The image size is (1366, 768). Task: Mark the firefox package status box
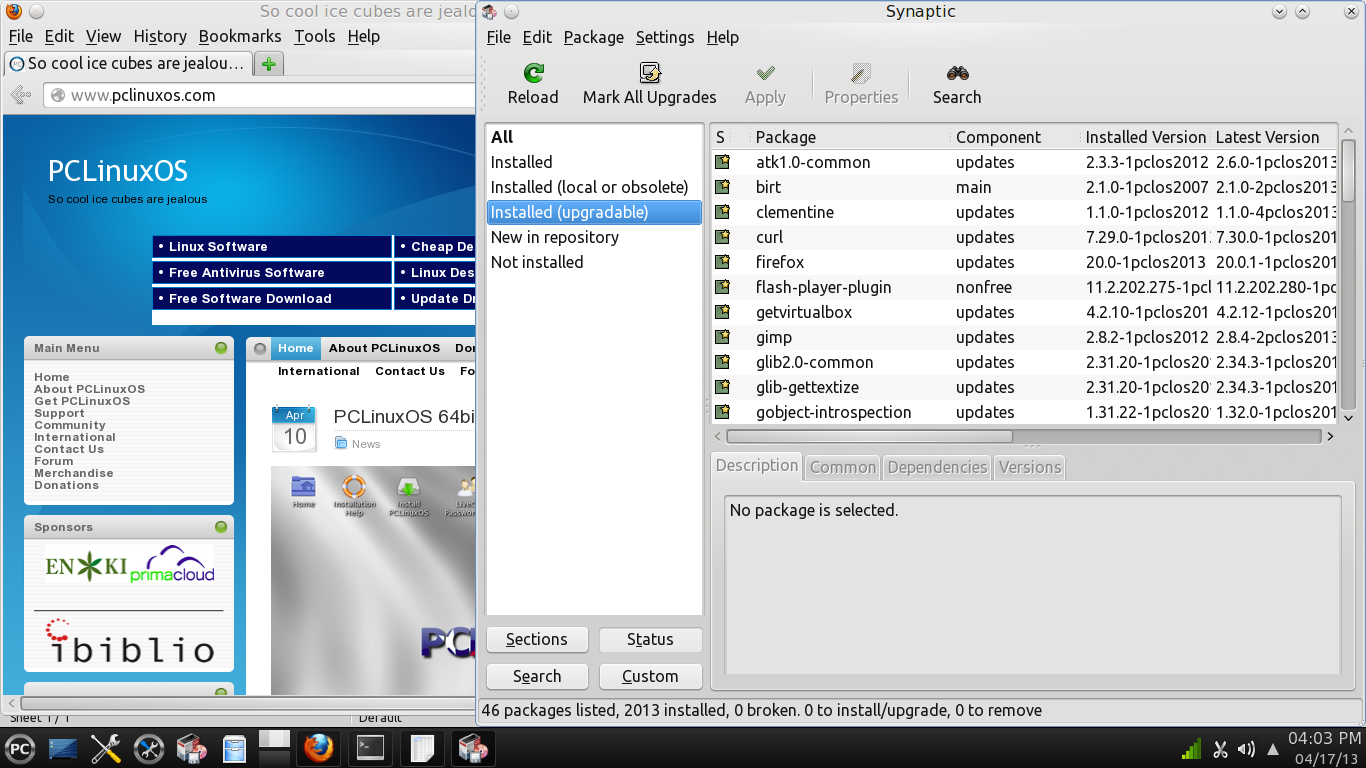(x=722, y=262)
